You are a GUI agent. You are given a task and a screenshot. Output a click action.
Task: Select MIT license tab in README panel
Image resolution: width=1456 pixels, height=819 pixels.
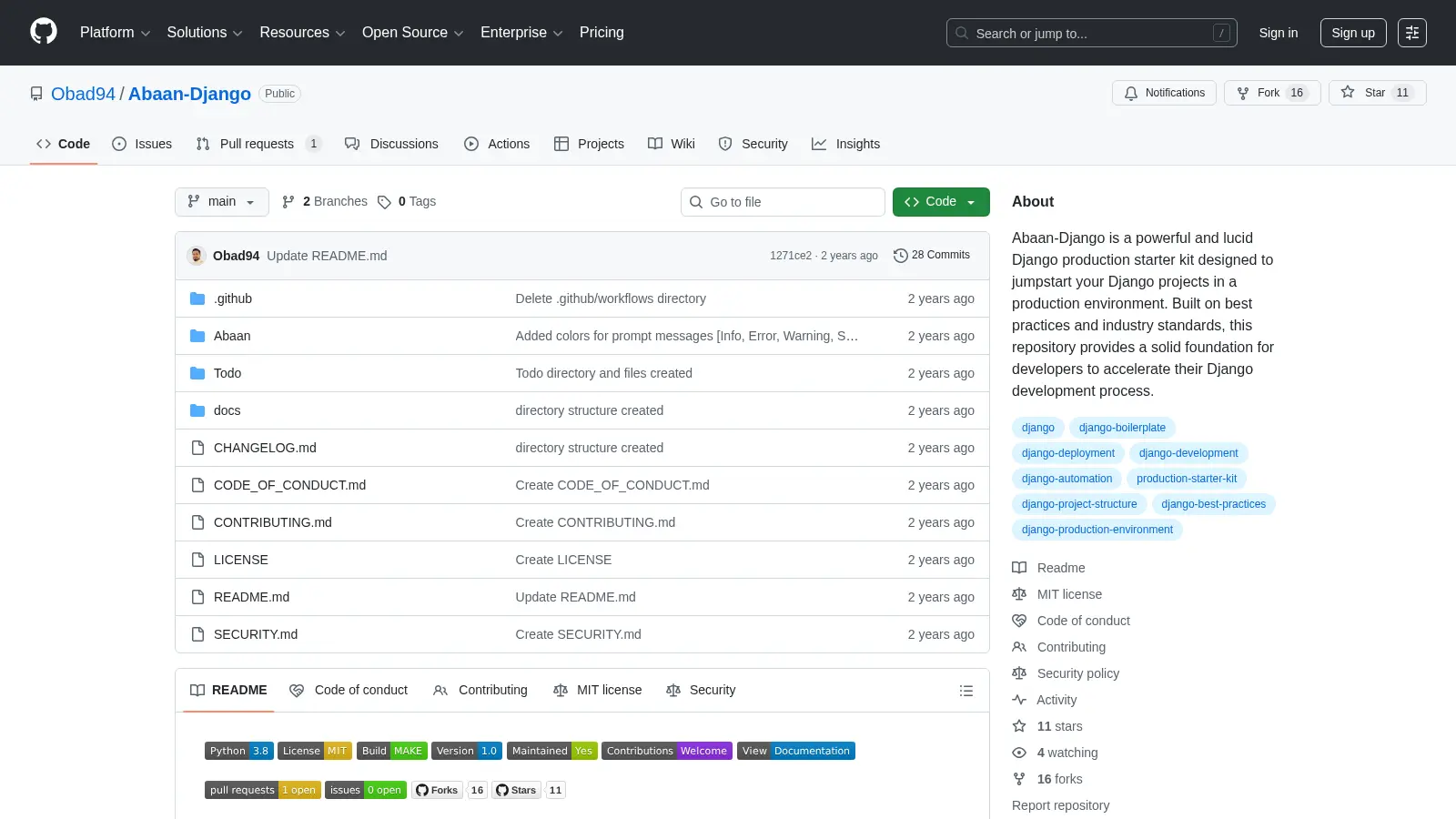point(598,691)
